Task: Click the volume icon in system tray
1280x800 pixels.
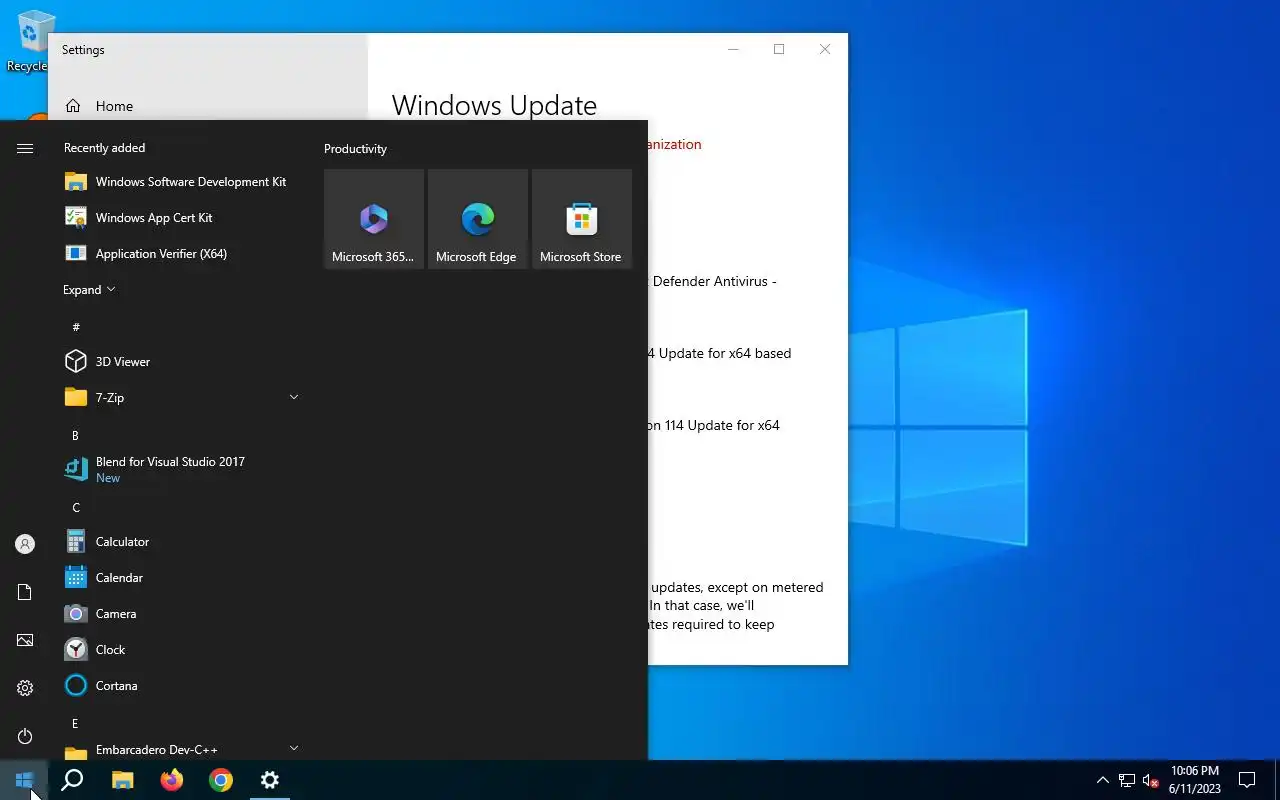Action: coord(1151,780)
